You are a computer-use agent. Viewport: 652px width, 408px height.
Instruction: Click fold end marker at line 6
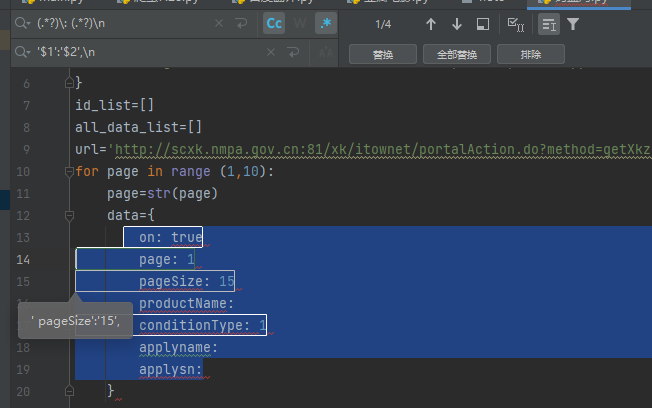click(x=69, y=83)
